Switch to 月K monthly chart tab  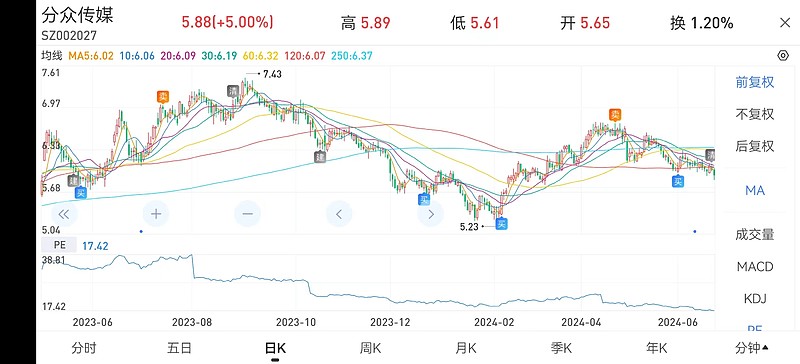[466, 349]
